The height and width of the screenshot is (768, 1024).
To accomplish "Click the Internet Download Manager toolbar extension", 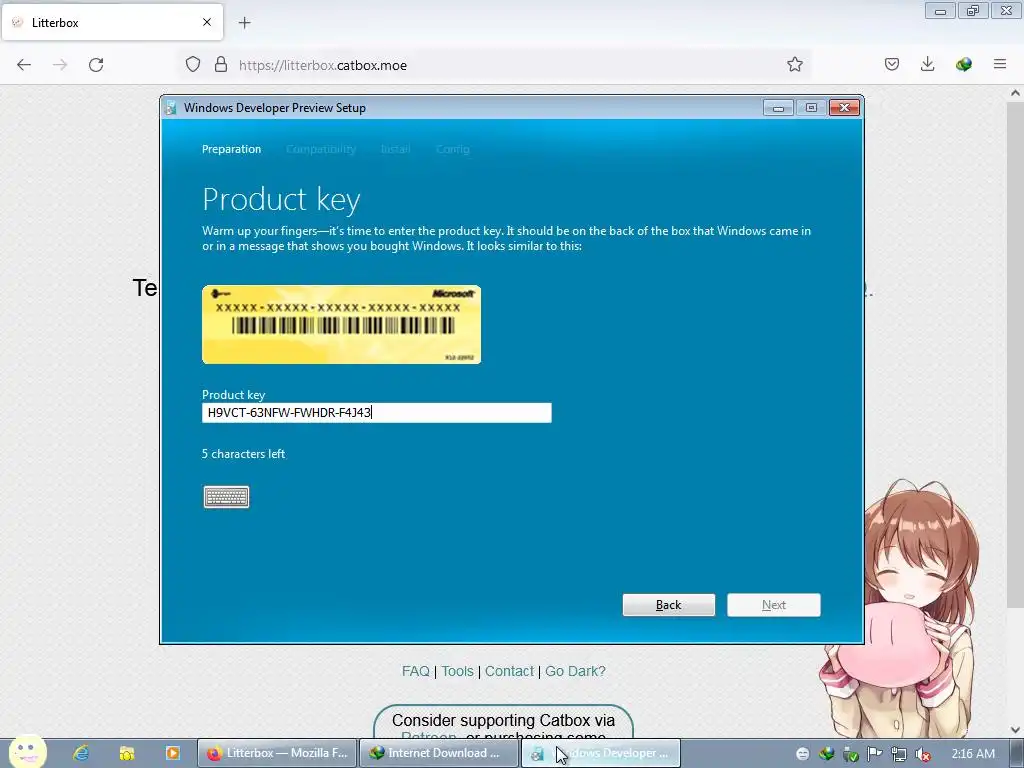I will [x=964, y=65].
